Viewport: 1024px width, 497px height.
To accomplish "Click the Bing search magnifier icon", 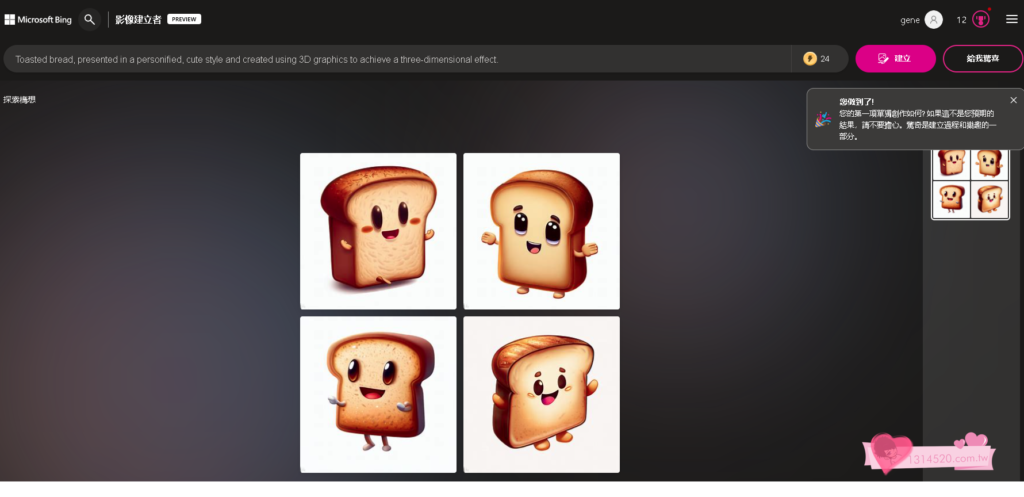I will [x=89, y=19].
